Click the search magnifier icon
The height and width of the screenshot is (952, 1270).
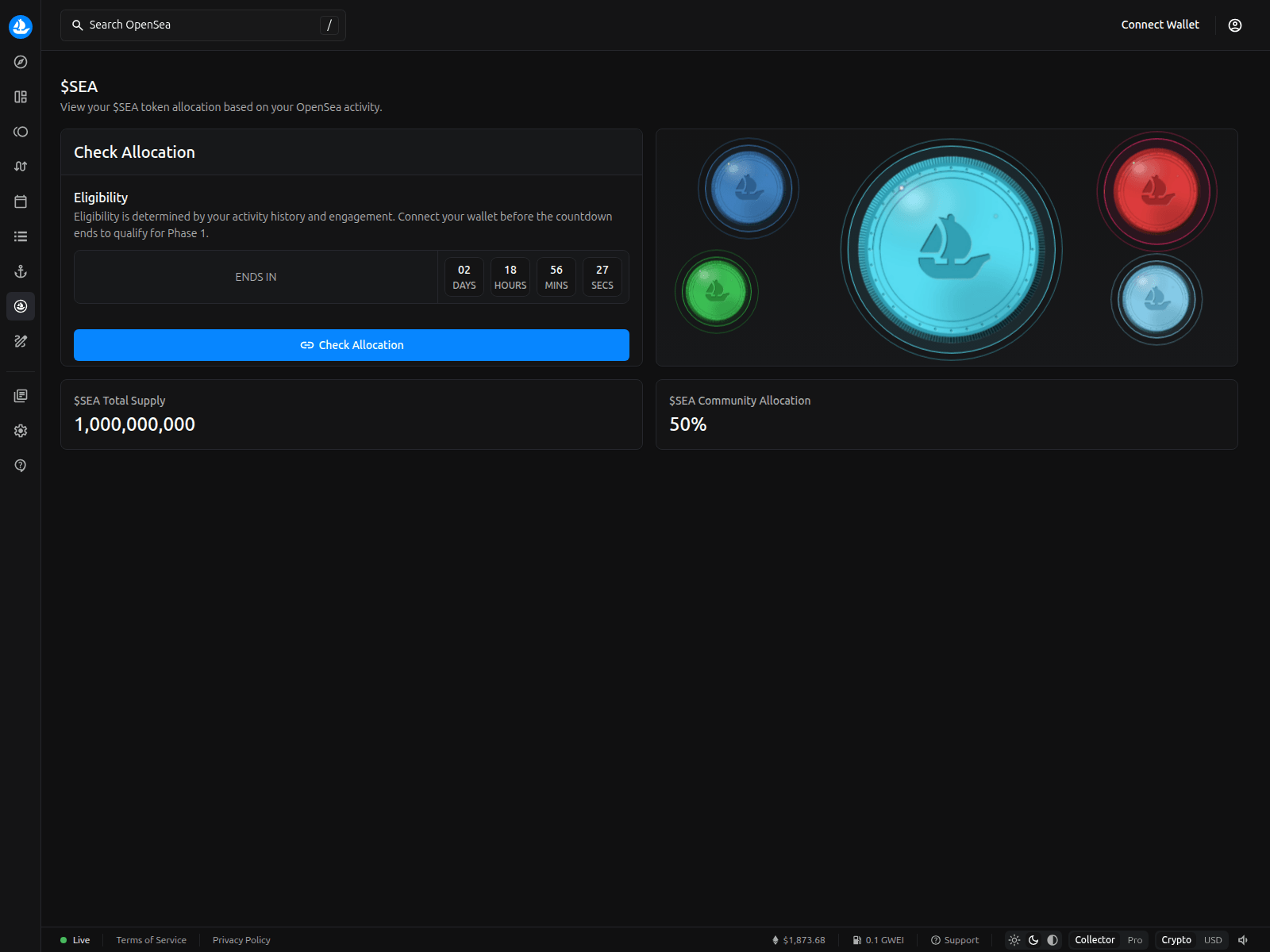click(78, 25)
